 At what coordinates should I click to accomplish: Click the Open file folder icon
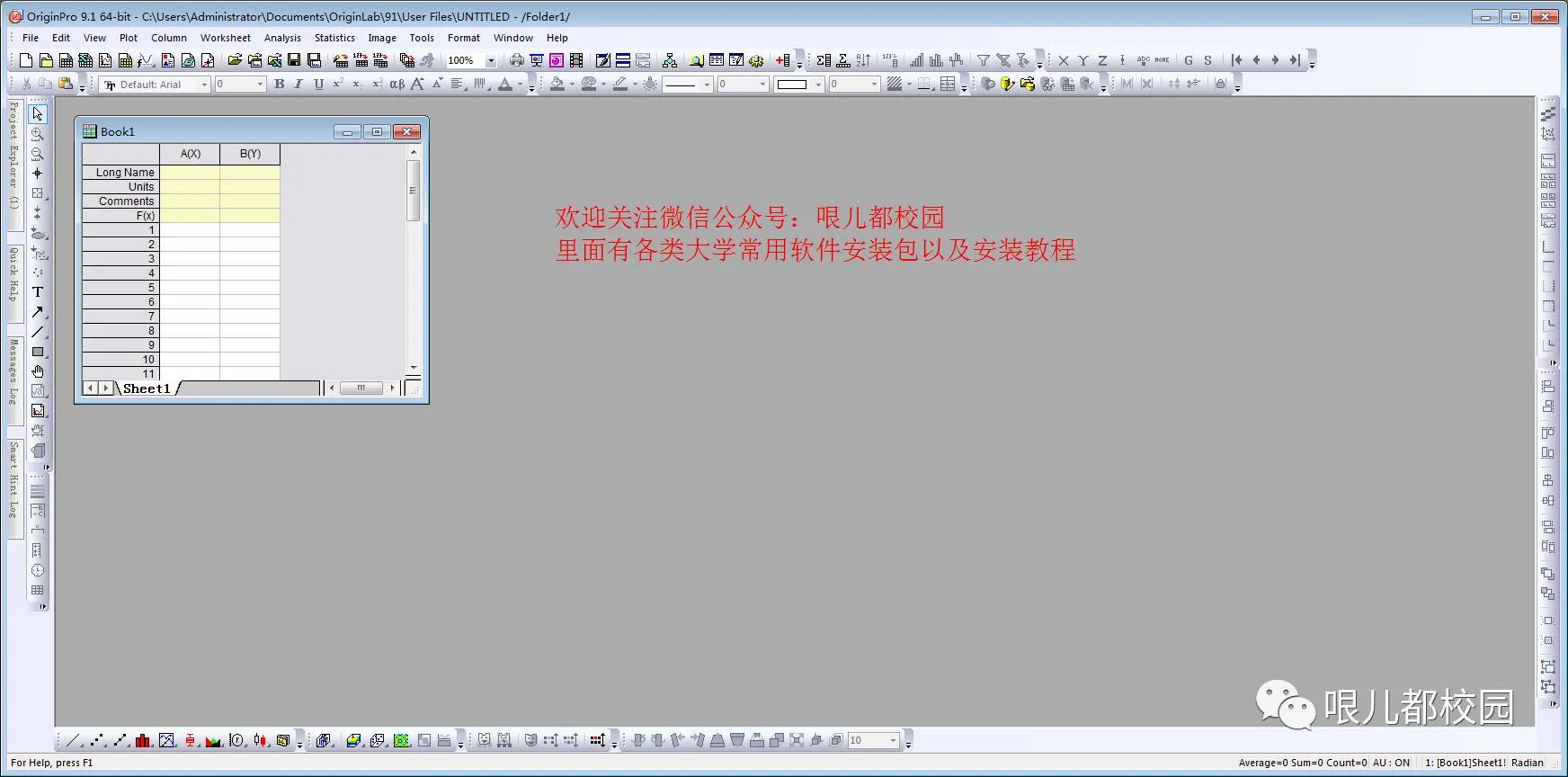point(235,60)
